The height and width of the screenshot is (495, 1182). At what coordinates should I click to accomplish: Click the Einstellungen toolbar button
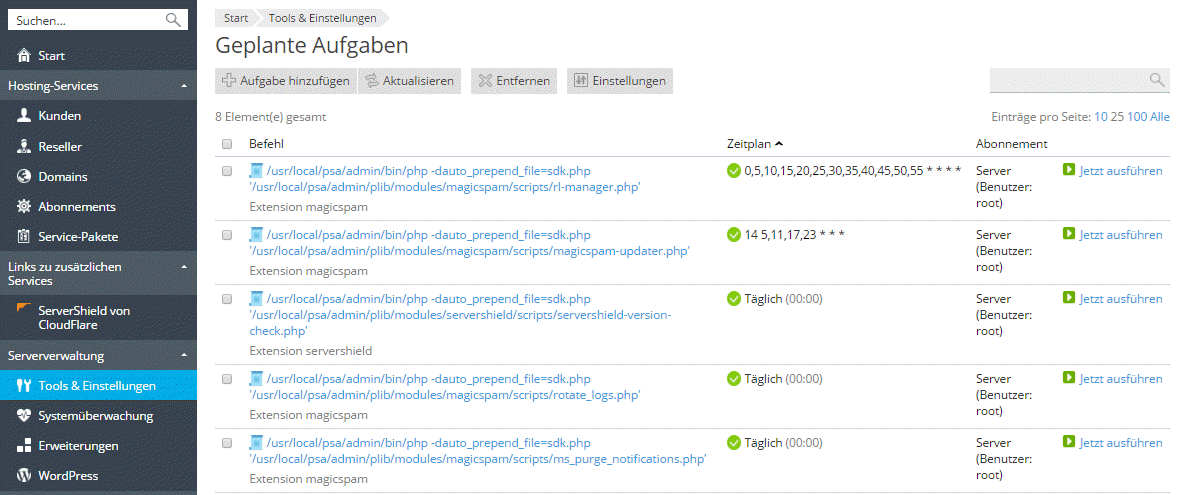coord(620,81)
